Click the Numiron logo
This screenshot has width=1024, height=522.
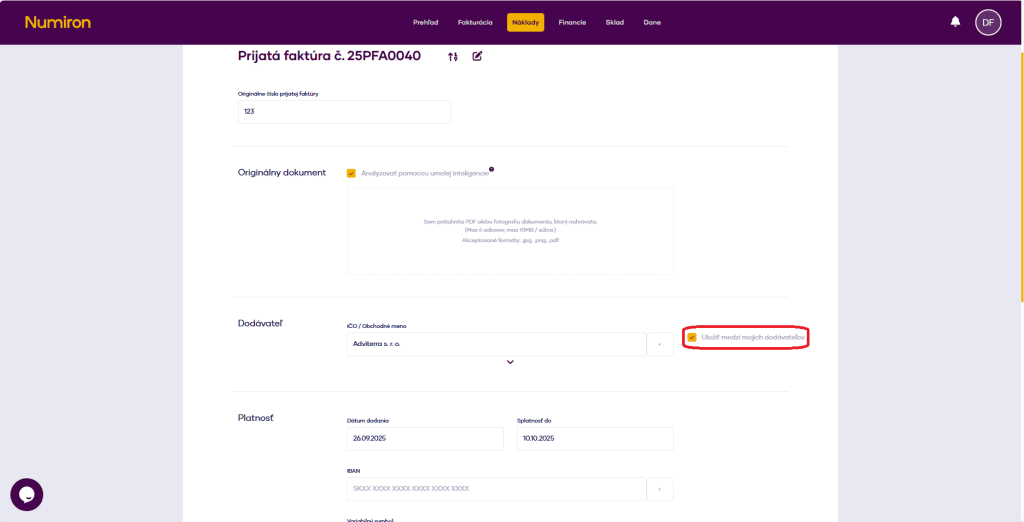(57, 22)
